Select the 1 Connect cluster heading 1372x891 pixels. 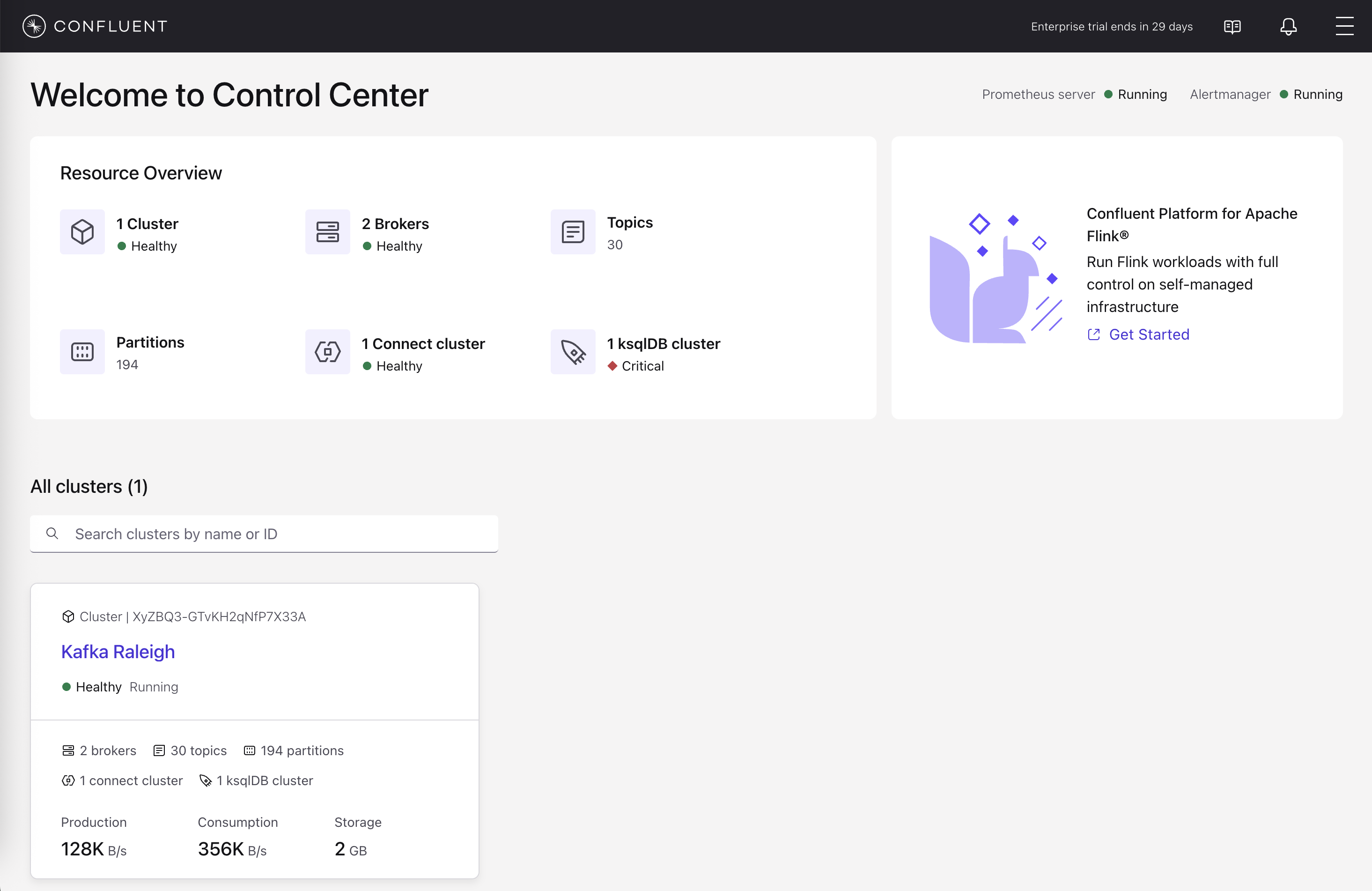coord(423,344)
